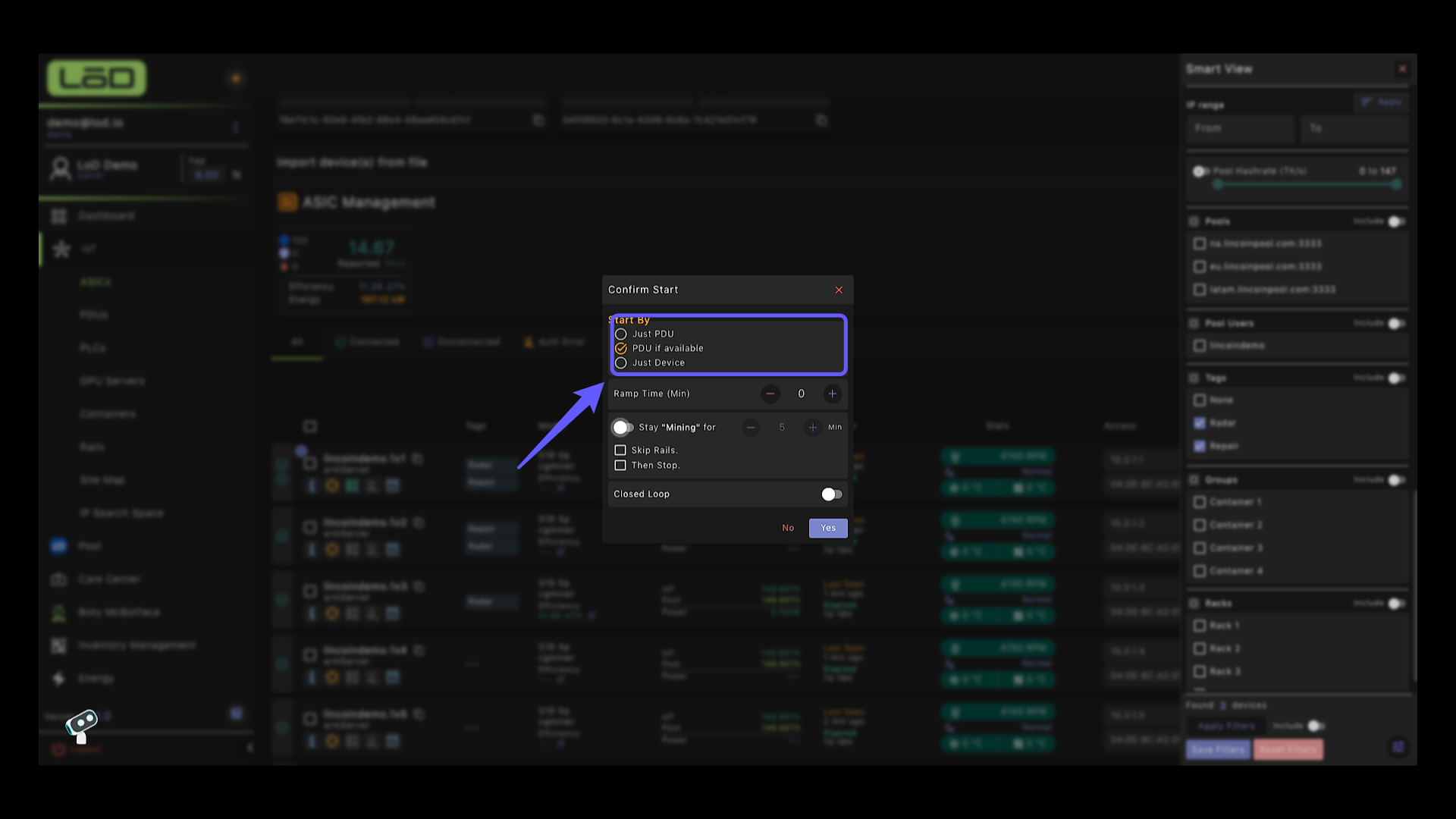
Task: Click the Save Filters button
Action: [x=1218, y=749]
